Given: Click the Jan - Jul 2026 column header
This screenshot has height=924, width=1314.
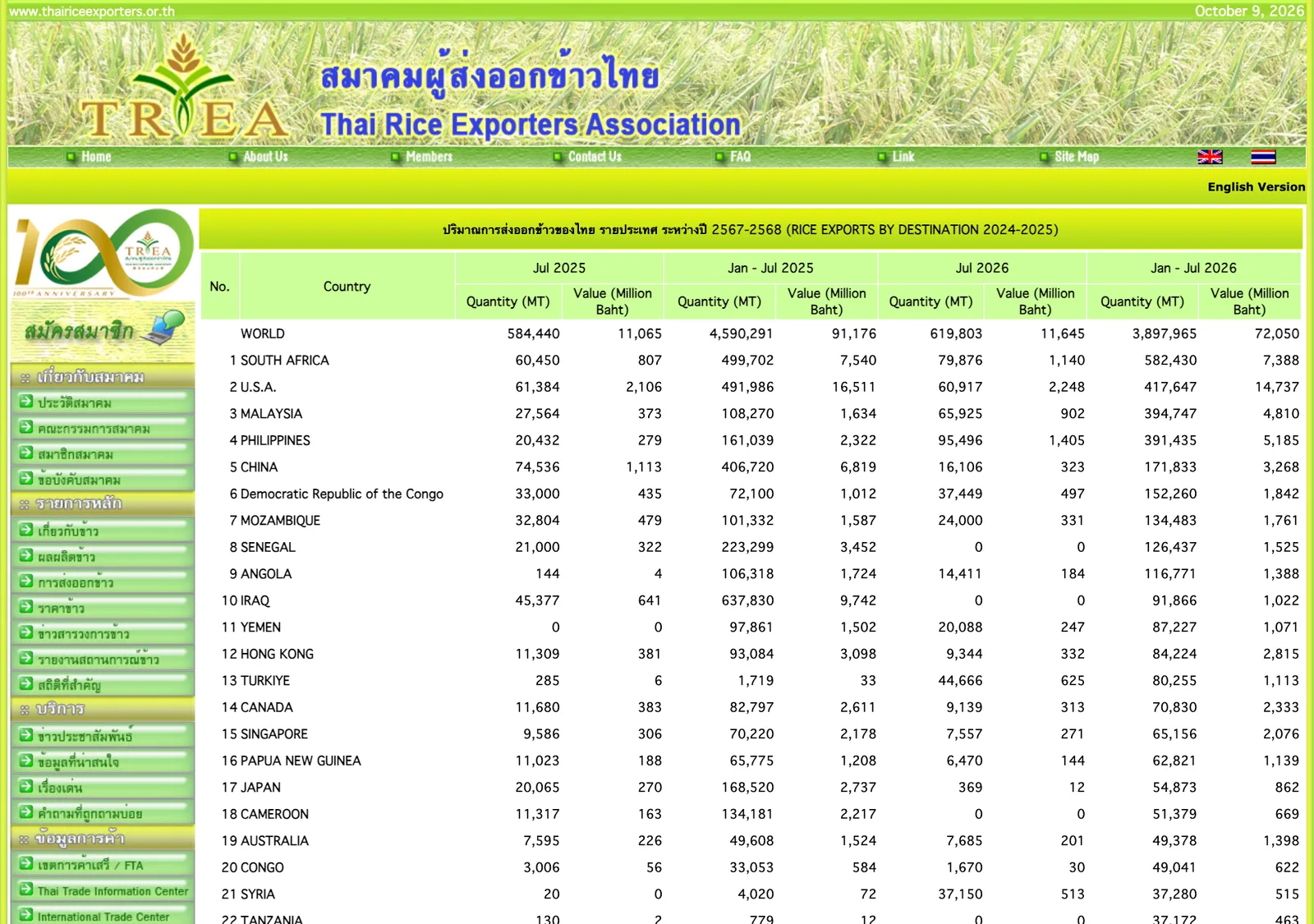Looking at the screenshot, I should [x=1193, y=268].
